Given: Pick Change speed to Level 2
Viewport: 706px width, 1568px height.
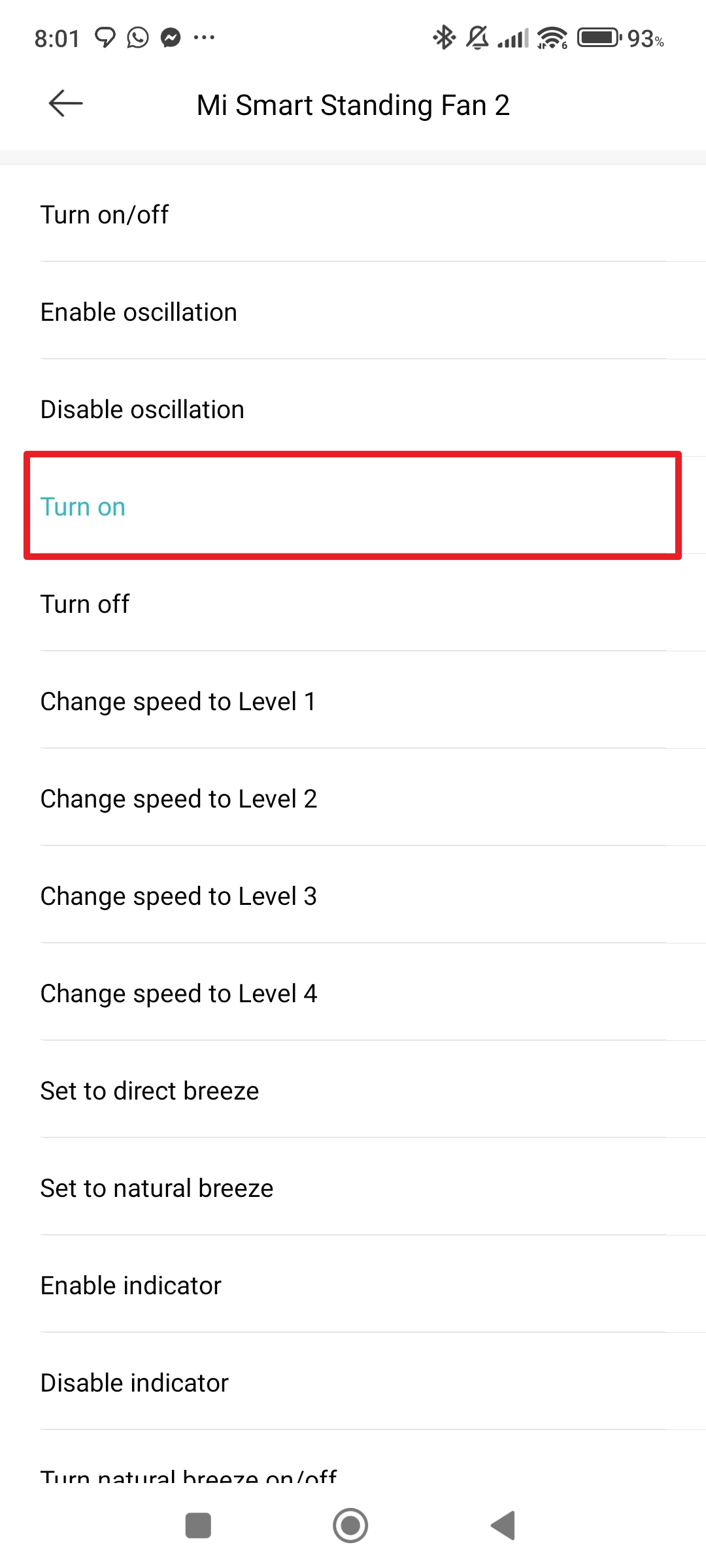Looking at the screenshot, I should (x=353, y=798).
